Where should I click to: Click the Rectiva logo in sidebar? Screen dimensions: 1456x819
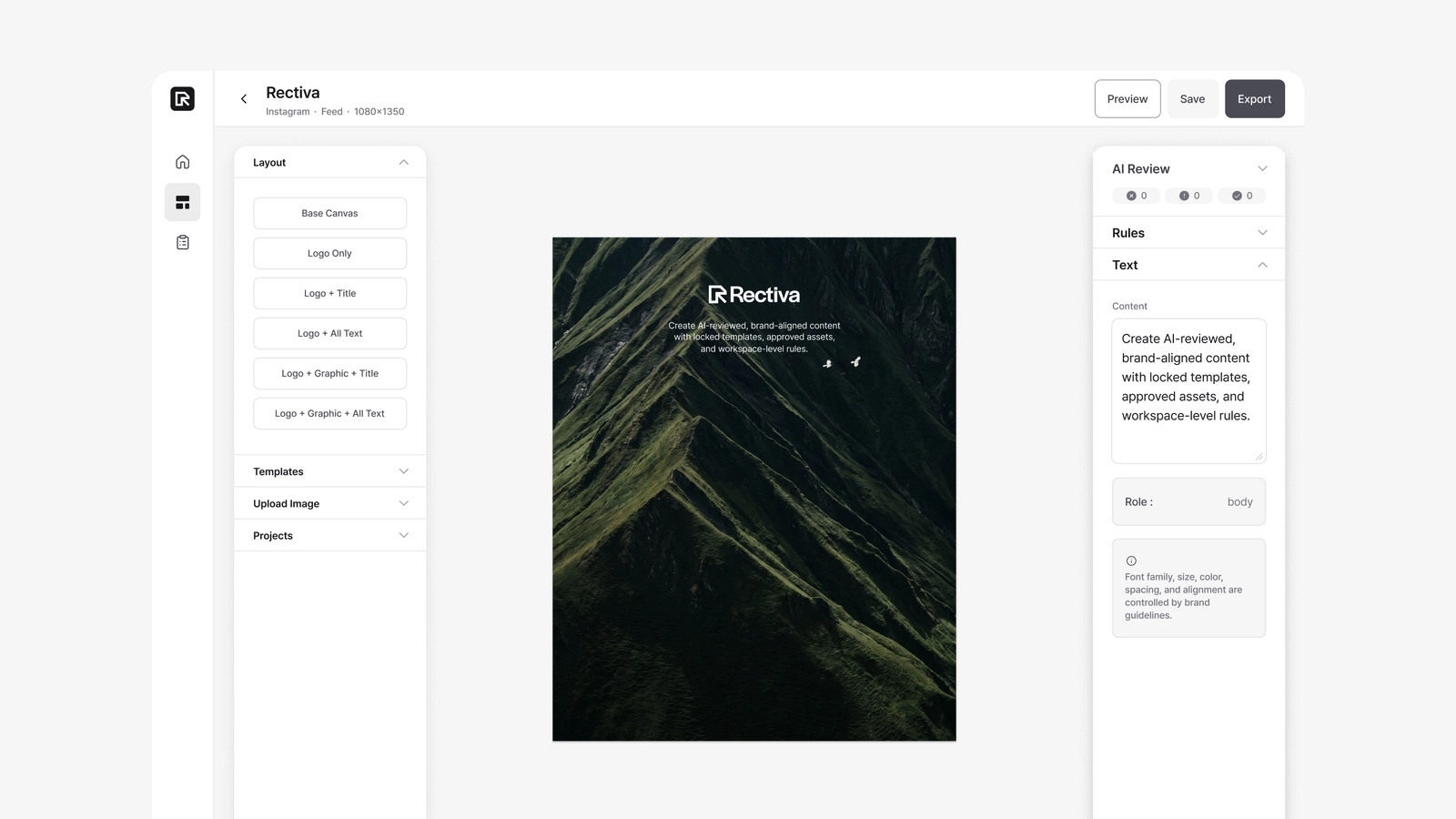coord(182,98)
